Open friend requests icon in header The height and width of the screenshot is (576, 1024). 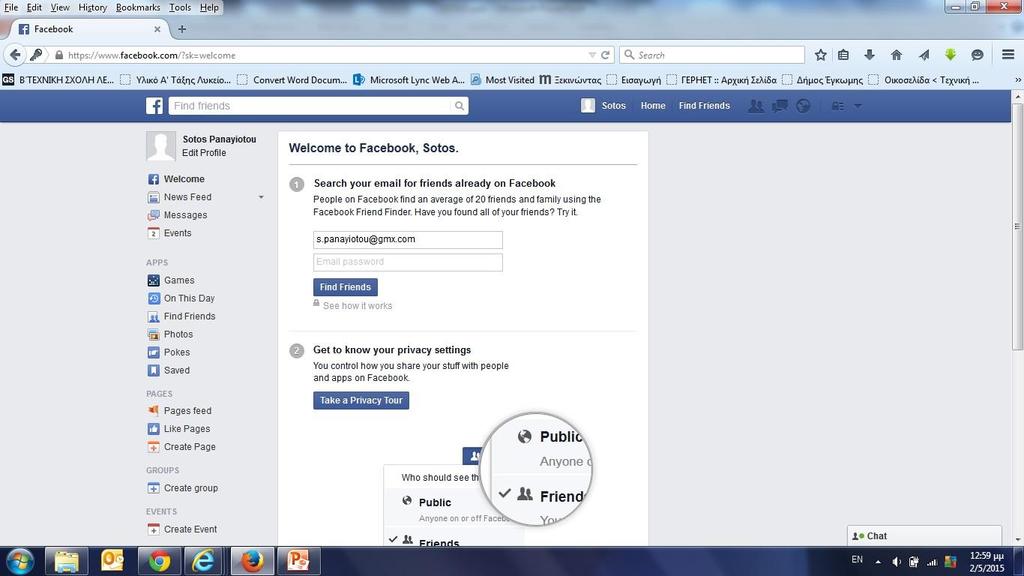click(756, 106)
